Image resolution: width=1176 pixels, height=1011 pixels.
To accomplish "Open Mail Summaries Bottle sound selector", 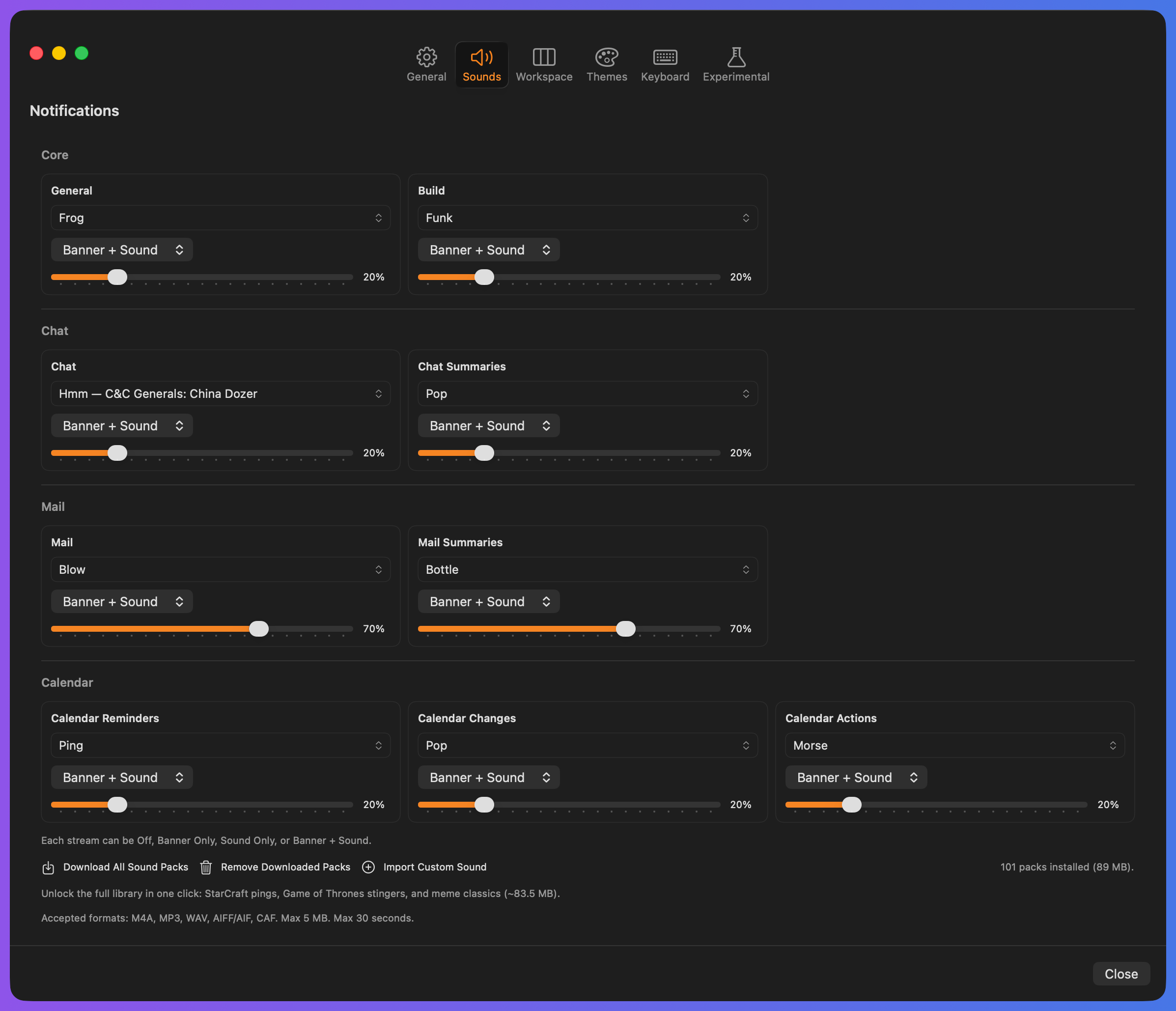I will (588, 570).
